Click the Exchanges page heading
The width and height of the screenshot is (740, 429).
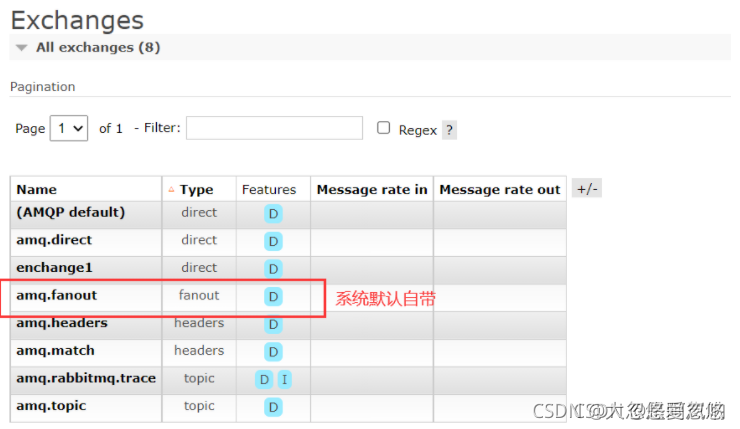tap(77, 20)
